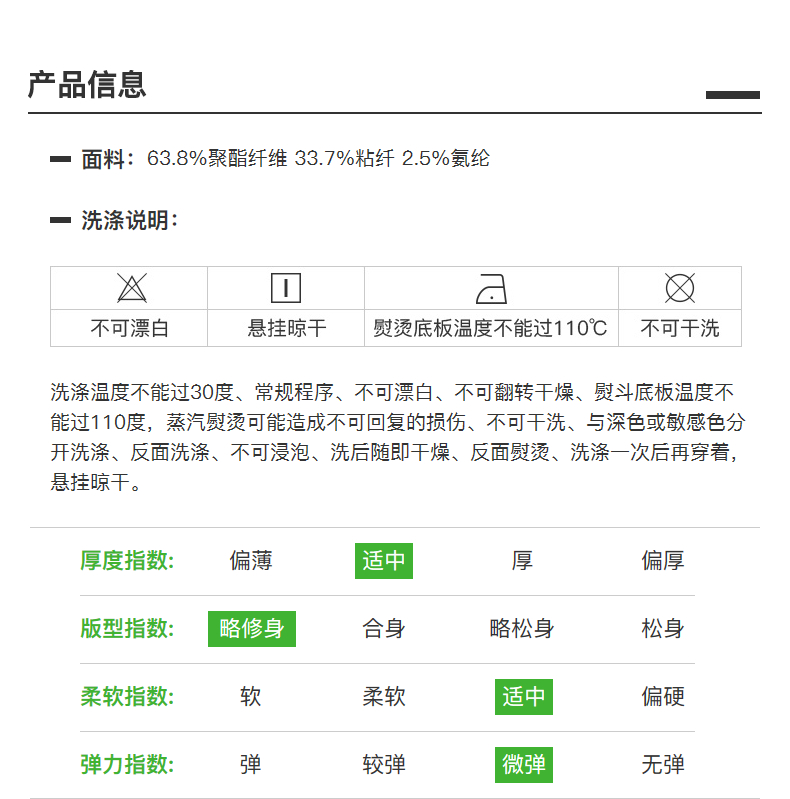Click the 产品信息 section heading
Image resolution: width=790 pixels, height=799 pixels.
click(87, 85)
